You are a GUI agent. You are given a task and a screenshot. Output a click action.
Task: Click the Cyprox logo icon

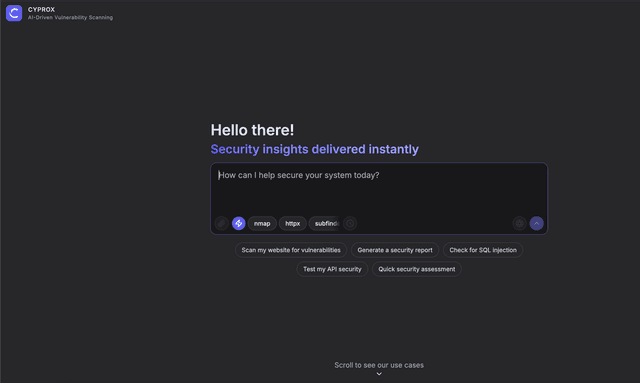pyautogui.click(x=14, y=13)
